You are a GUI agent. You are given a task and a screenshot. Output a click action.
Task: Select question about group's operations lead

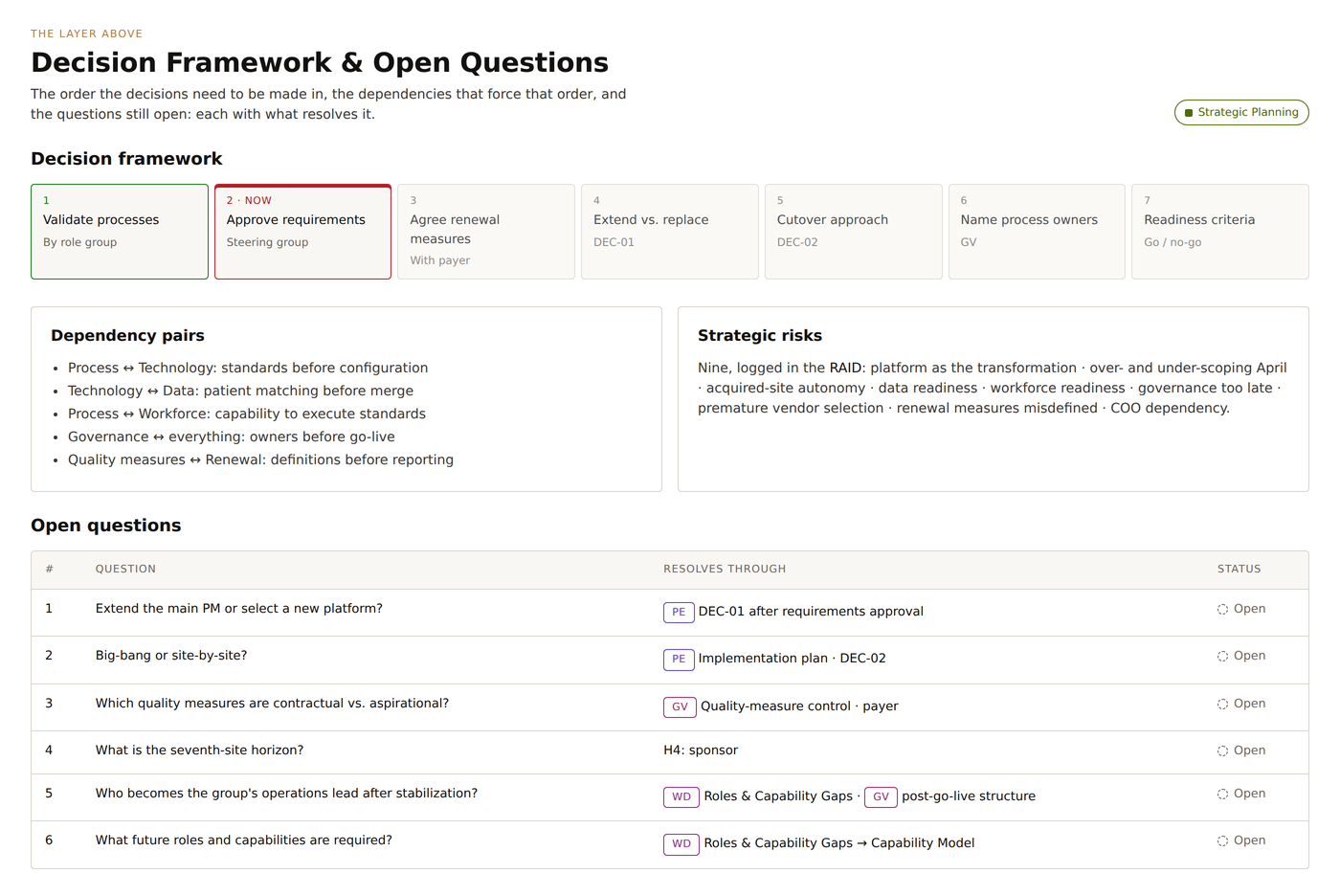pyautogui.click(x=286, y=794)
